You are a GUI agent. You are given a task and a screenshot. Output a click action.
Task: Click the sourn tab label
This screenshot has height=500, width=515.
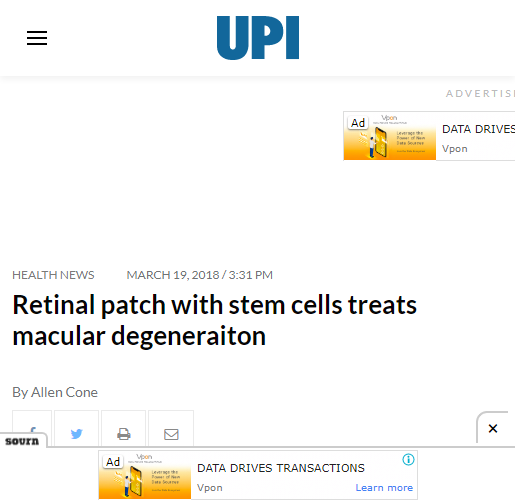[22, 441]
